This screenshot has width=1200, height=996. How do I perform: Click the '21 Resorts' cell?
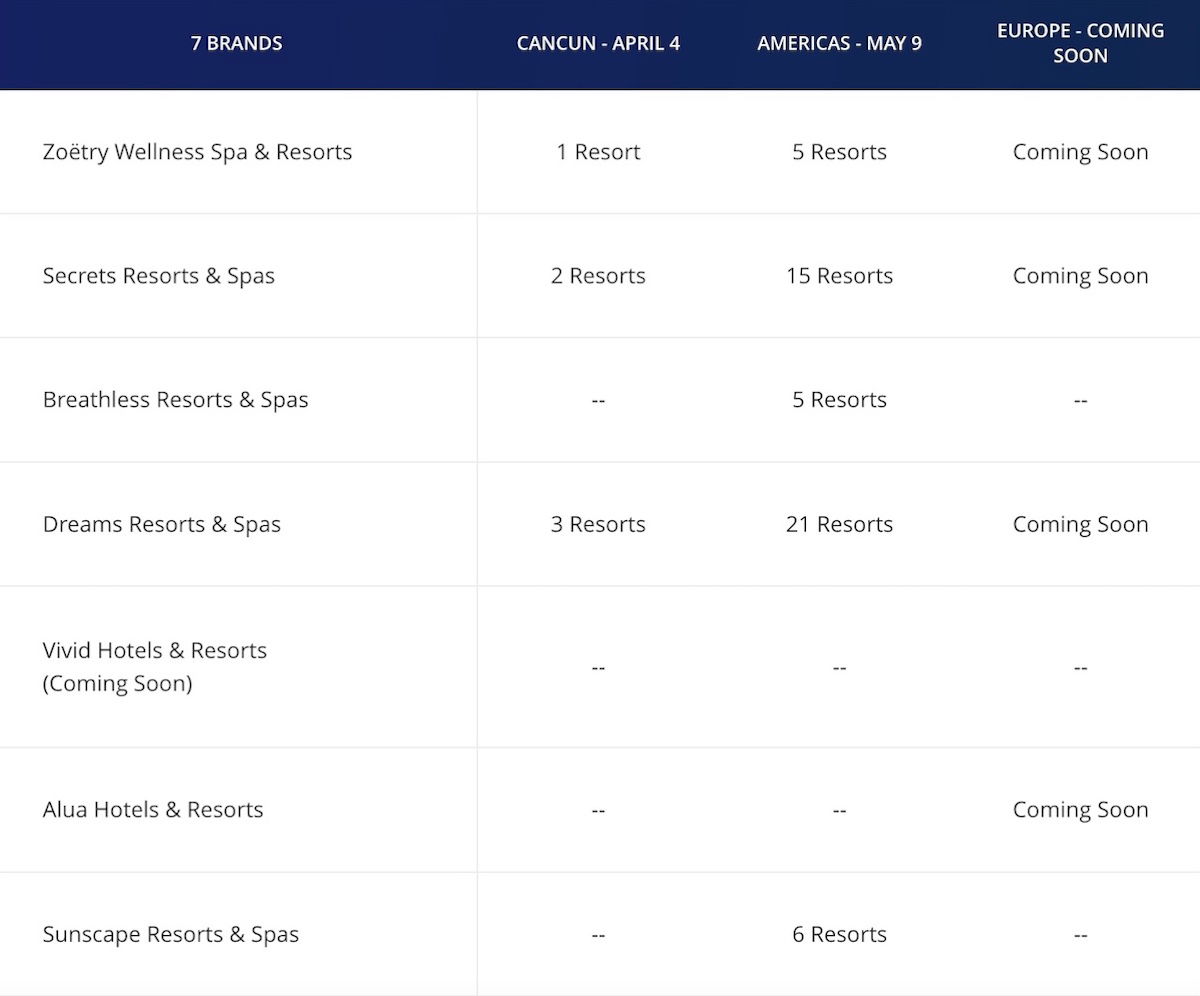[x=839, y=524]
